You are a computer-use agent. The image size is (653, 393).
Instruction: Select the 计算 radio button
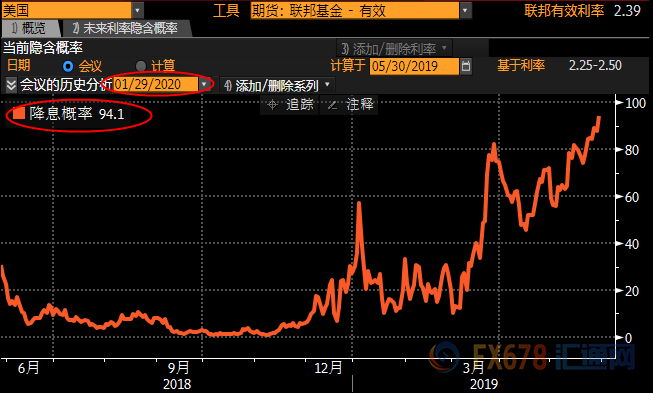(x=141, y=66)
